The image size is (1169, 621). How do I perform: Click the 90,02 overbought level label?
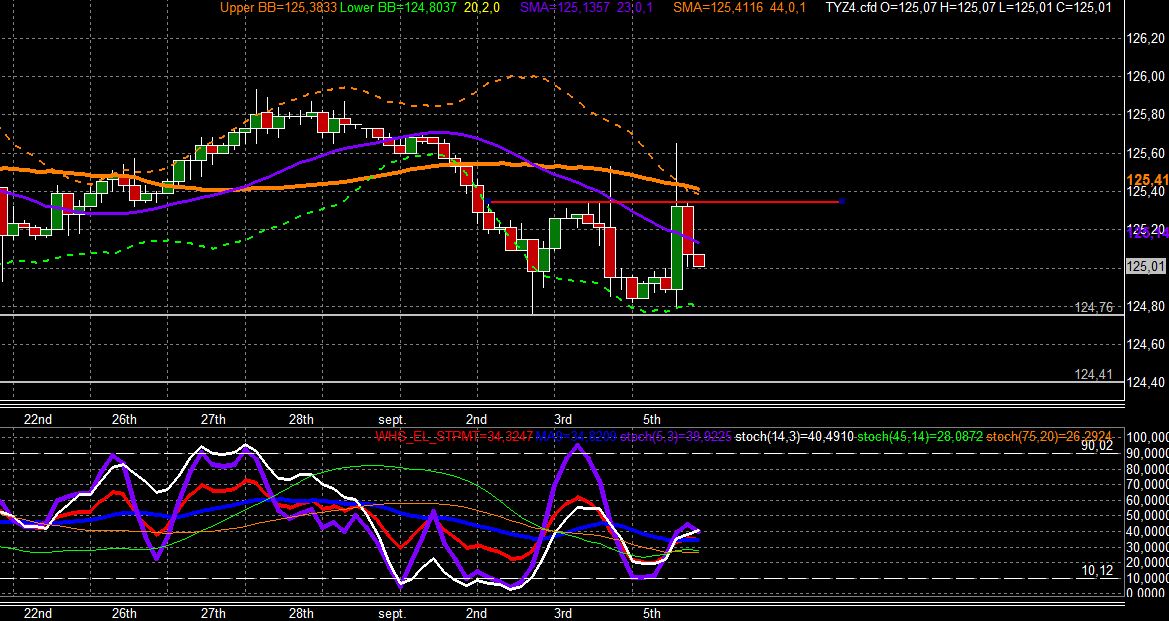tap(1097, 446)
